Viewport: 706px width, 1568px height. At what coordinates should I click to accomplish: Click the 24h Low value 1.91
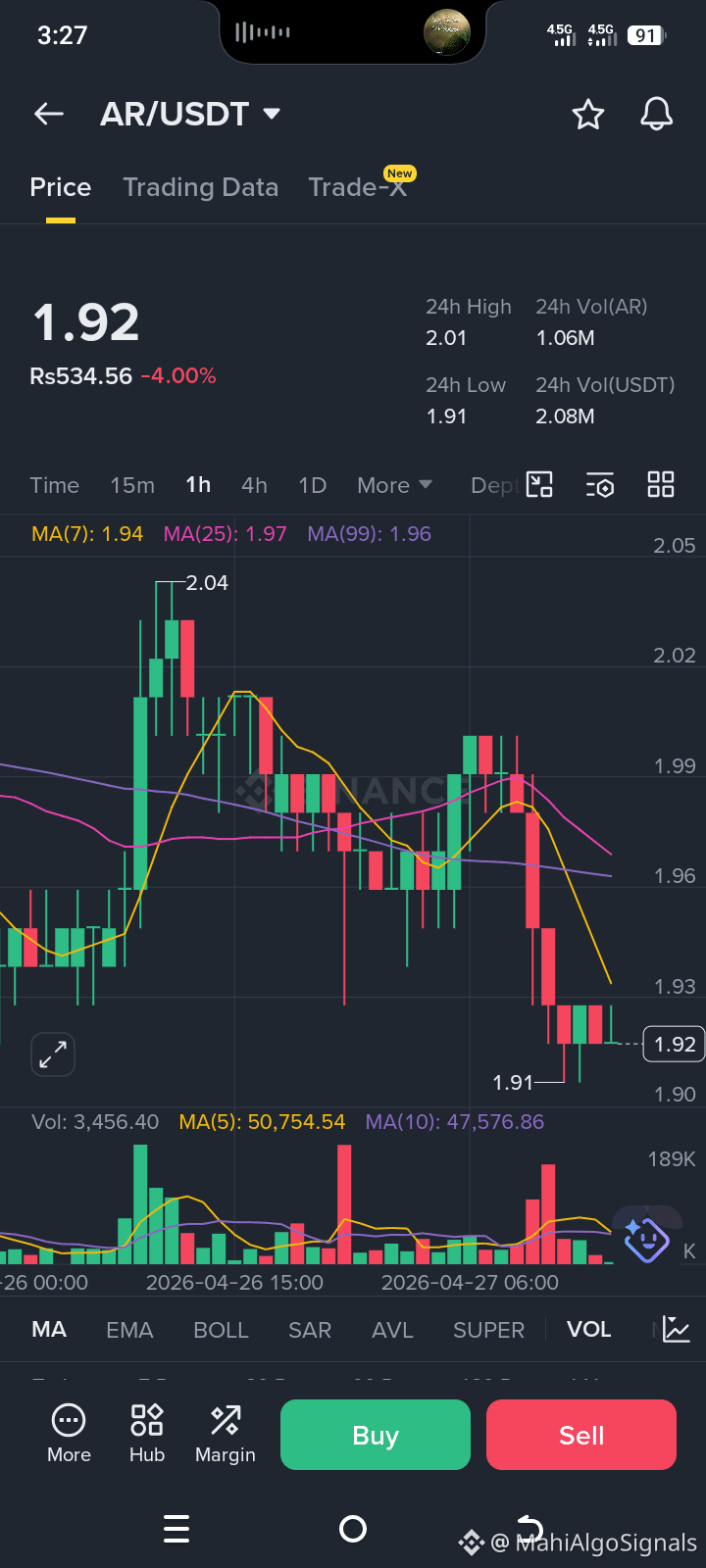point(446,416)
